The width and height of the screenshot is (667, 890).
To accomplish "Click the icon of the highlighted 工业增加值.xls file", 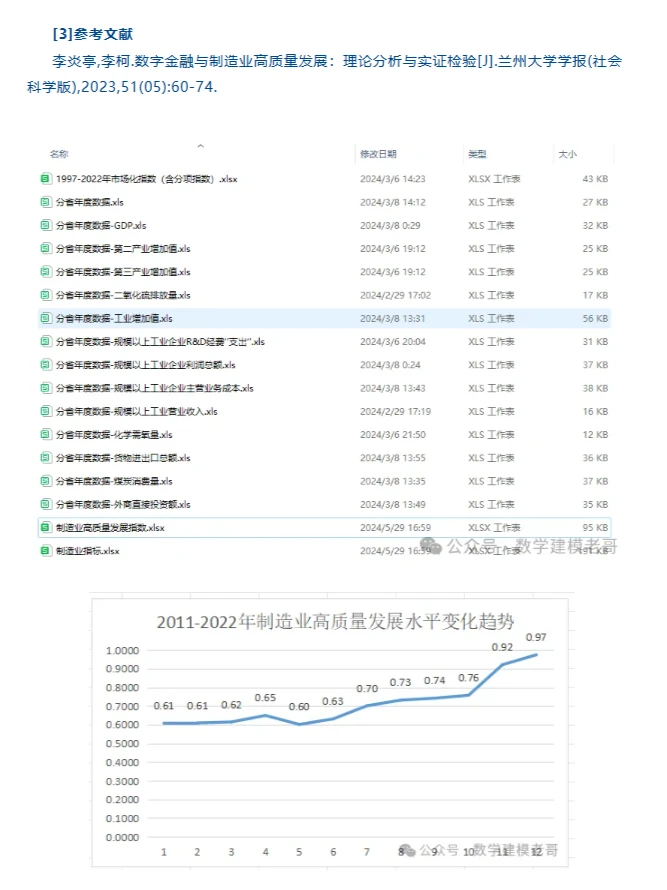I will 45,318.
